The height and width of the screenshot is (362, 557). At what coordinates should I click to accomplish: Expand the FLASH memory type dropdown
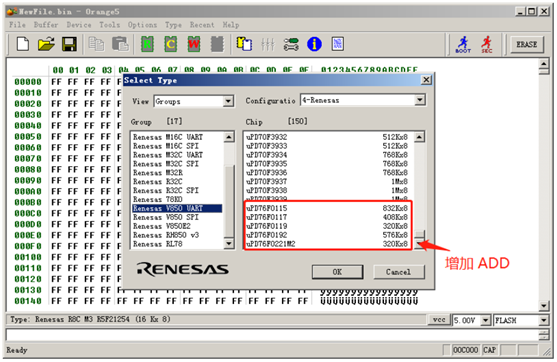pos(544,320)
